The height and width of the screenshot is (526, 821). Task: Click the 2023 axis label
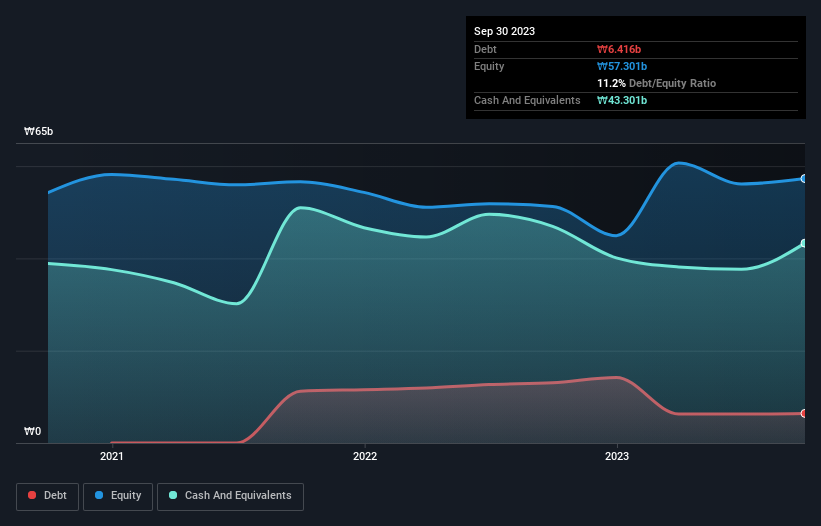coord(617,456)
